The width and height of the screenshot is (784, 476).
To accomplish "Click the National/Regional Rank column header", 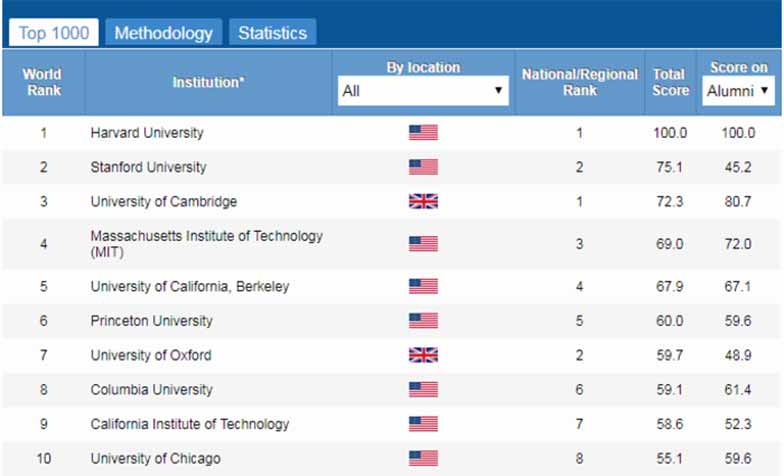I will (580, 82).
